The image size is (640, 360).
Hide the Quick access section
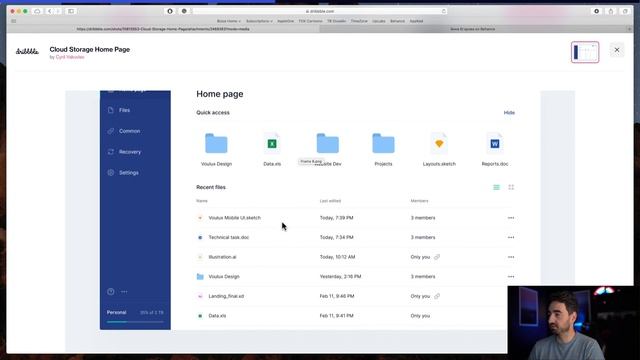click(509, 113)
